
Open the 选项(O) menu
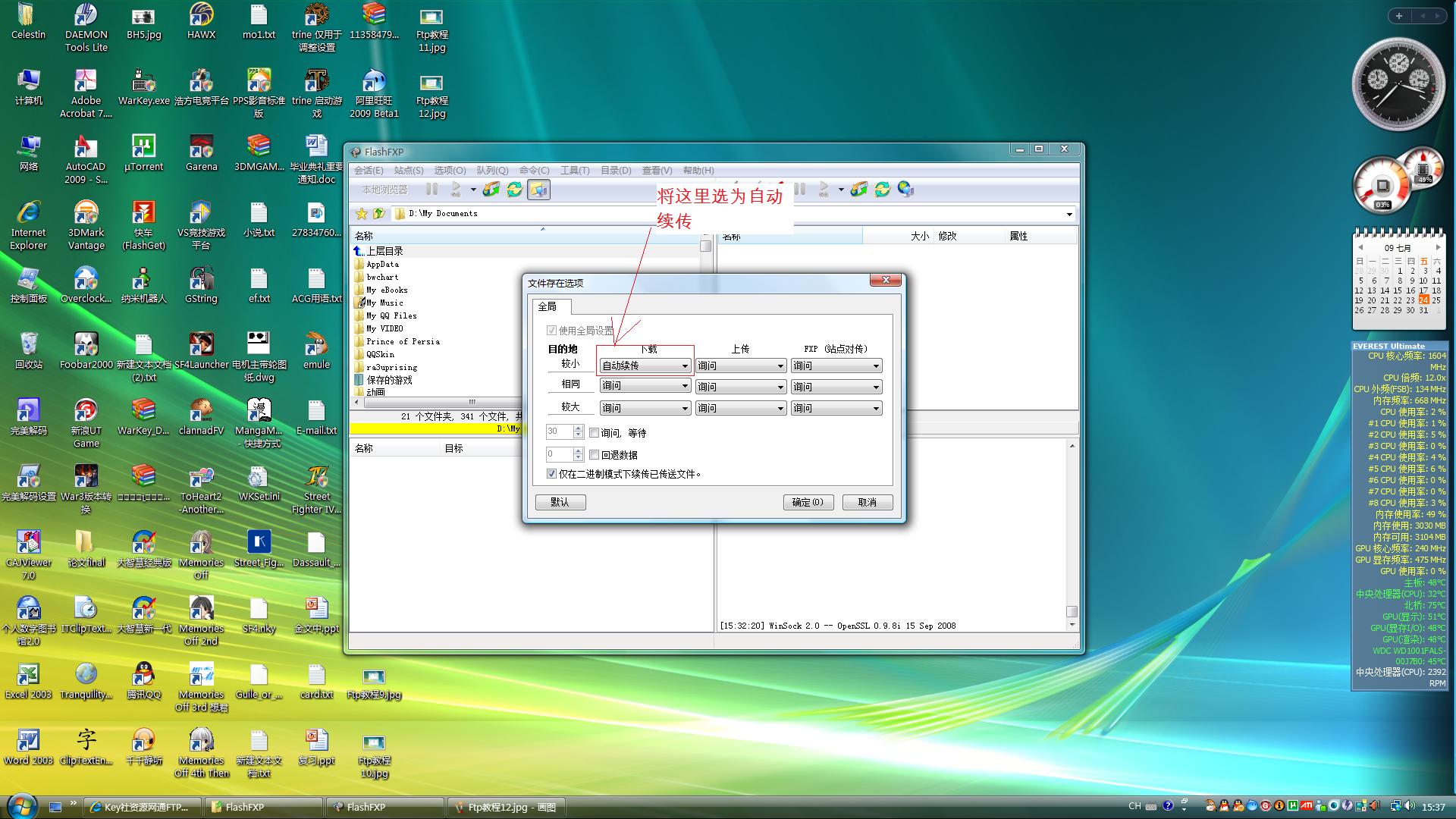(x=450, y=171)
